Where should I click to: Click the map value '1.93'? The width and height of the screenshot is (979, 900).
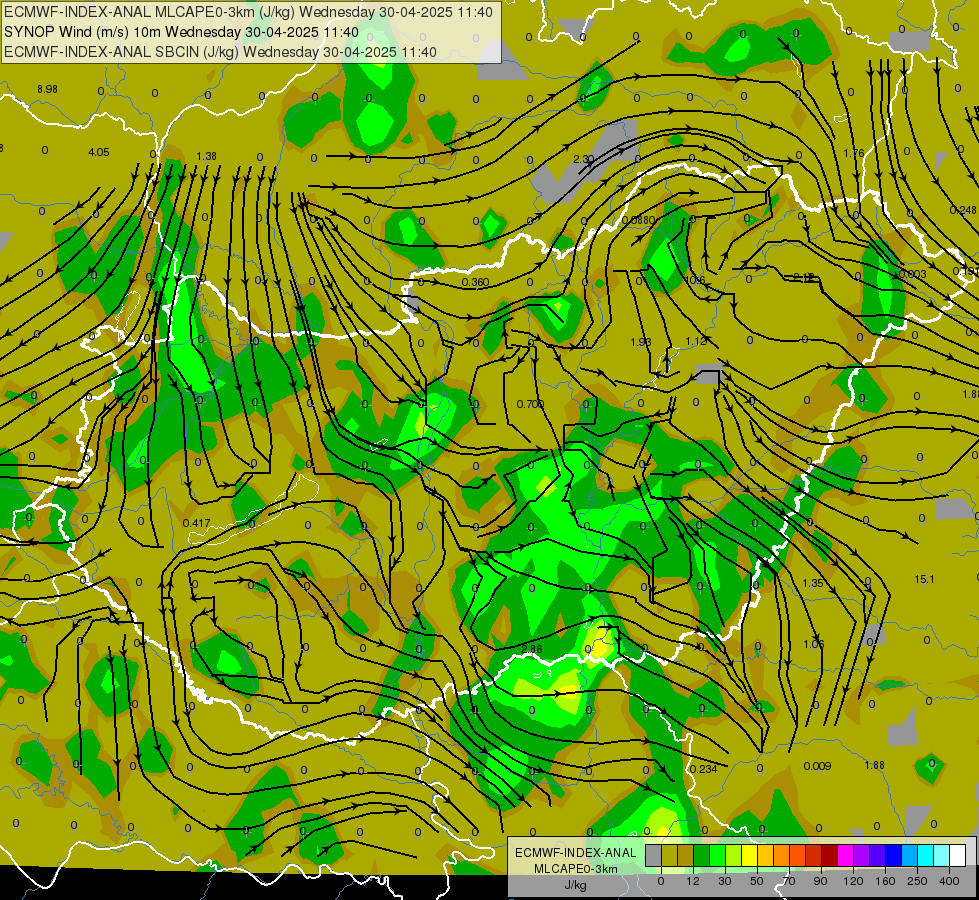point(641,342)
